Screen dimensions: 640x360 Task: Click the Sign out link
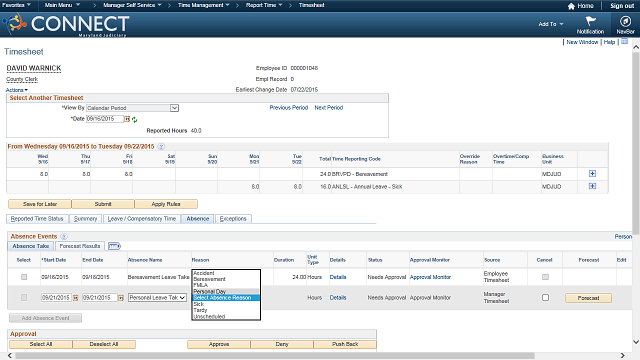click(x=622, y=6)
